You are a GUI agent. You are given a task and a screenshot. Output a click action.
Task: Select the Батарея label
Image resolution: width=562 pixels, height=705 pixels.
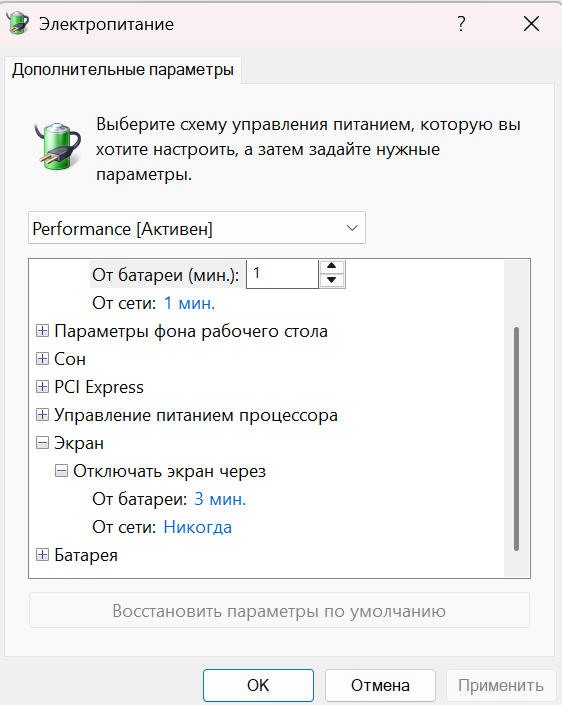click(86, 555)
